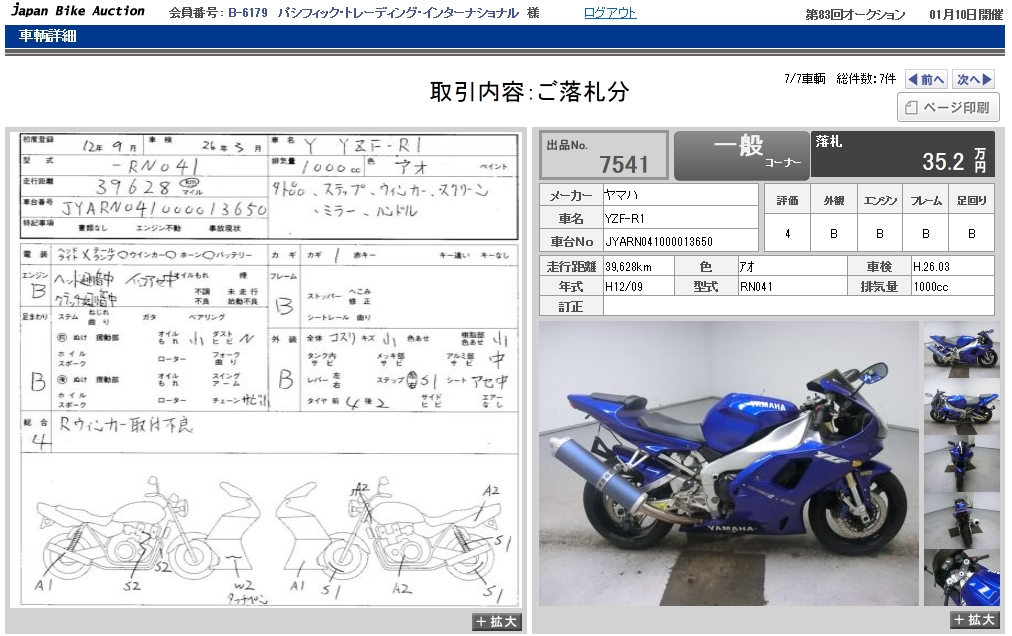Click the empty 訂正 correction field
The height and width of the screenshot is (636, 1012).
798,306
